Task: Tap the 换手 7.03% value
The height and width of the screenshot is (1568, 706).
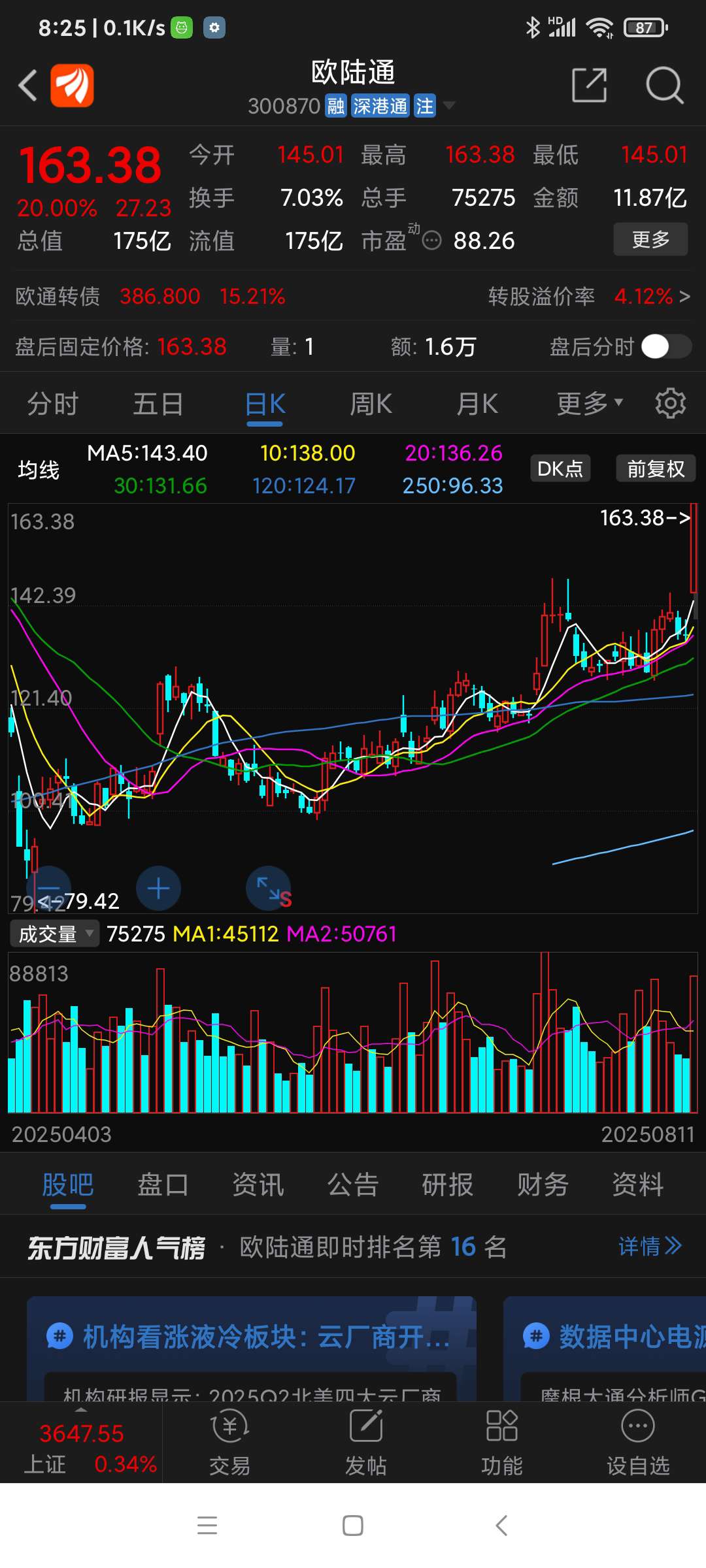Action: [x=312, y=197]
